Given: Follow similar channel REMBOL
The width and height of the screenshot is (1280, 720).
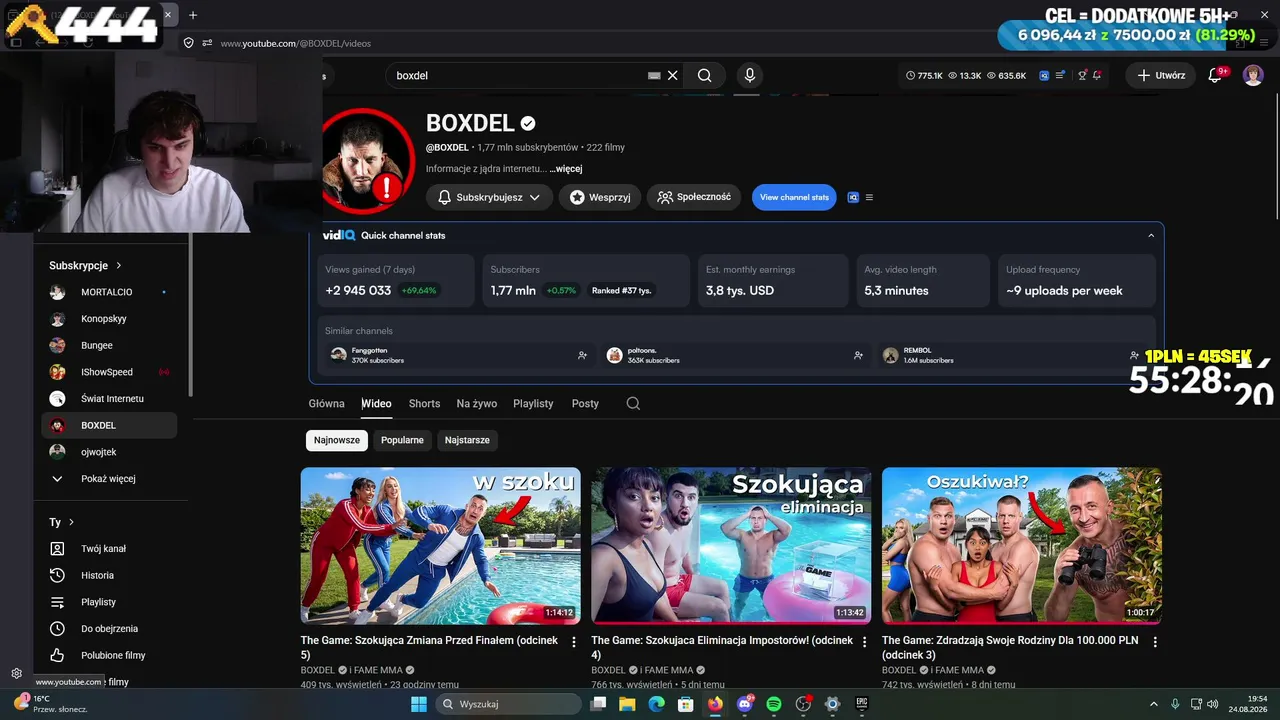Looking at the screenshot, I should pos(1134,355).
